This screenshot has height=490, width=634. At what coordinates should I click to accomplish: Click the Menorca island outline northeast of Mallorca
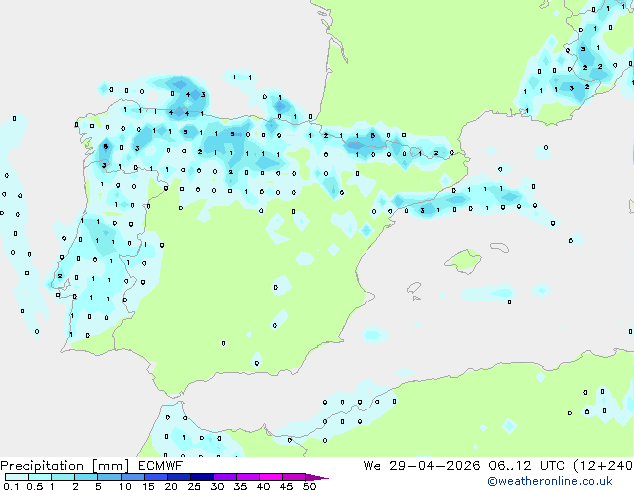click(x=499, y=247)
